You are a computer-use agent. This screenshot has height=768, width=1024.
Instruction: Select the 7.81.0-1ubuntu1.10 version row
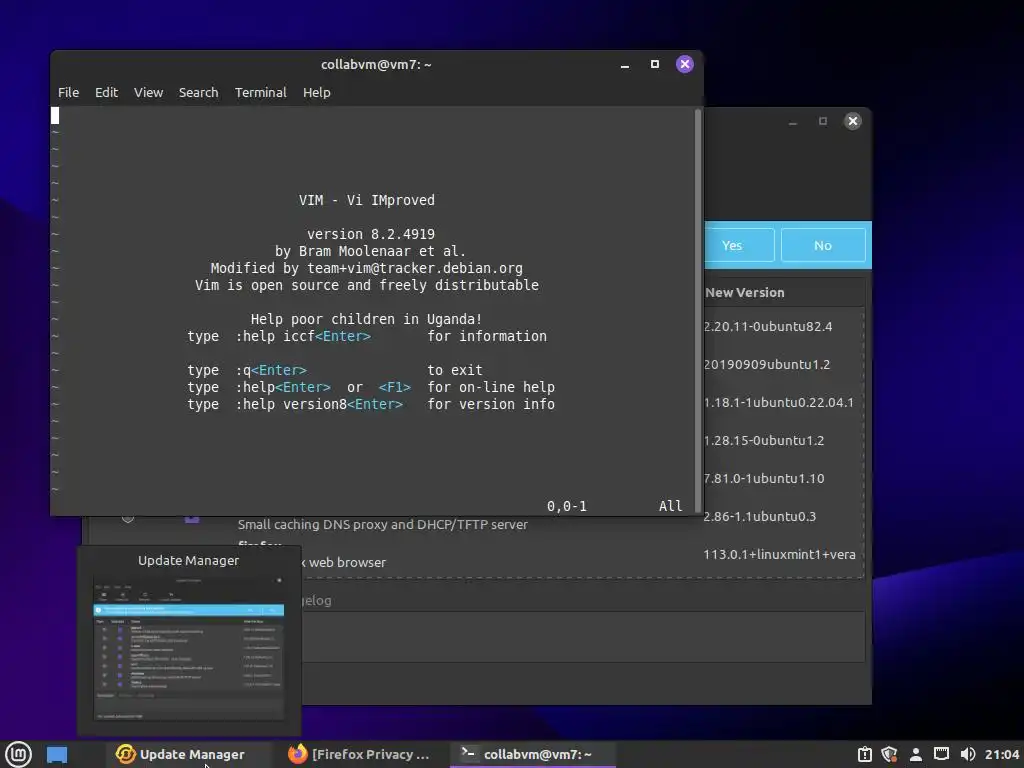(x=763, y=478)
